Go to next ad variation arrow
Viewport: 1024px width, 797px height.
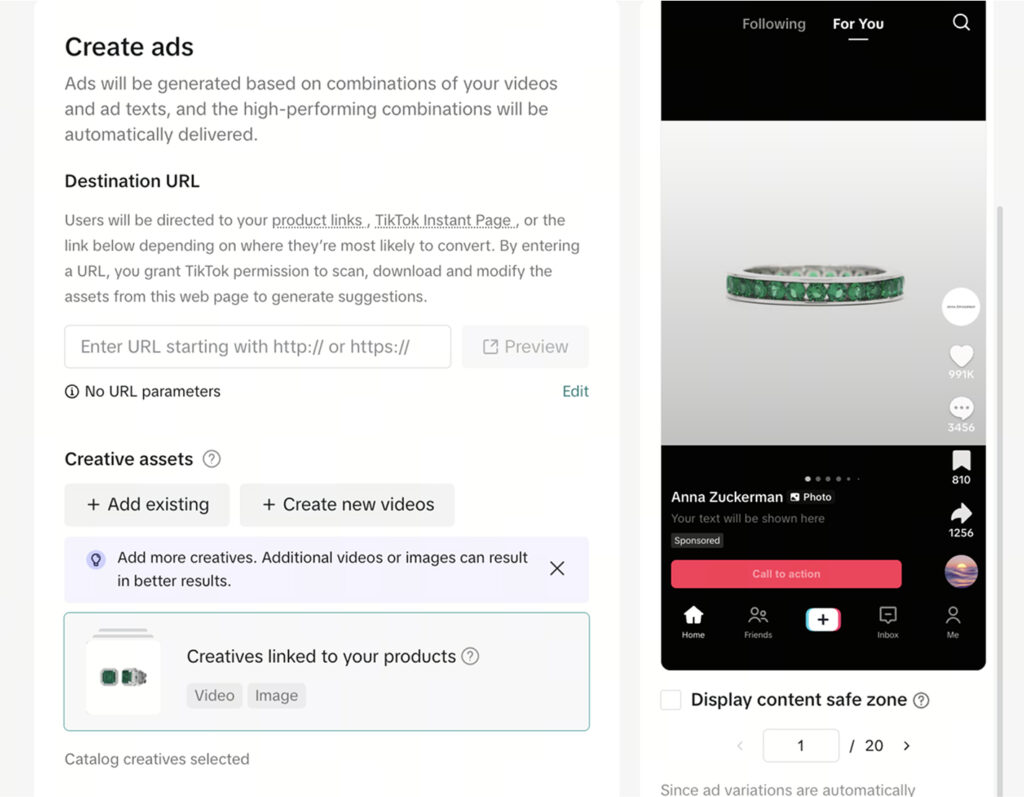coord(907,746)
